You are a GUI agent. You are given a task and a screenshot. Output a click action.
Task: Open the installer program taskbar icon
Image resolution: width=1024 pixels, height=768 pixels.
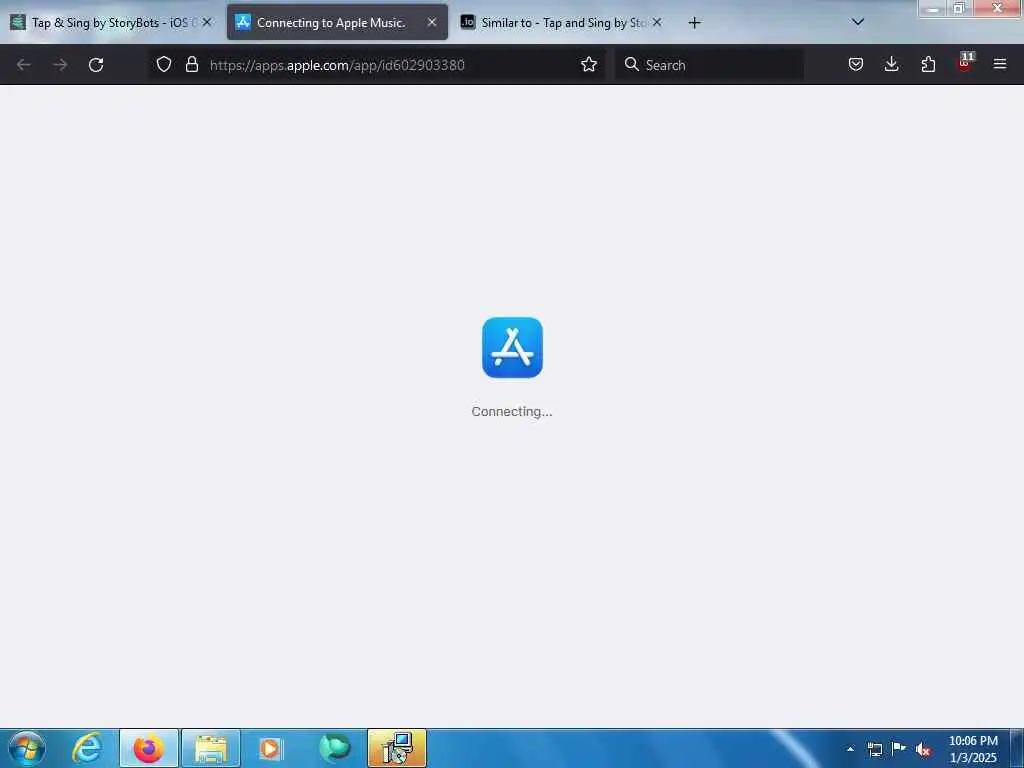point(396,748)
